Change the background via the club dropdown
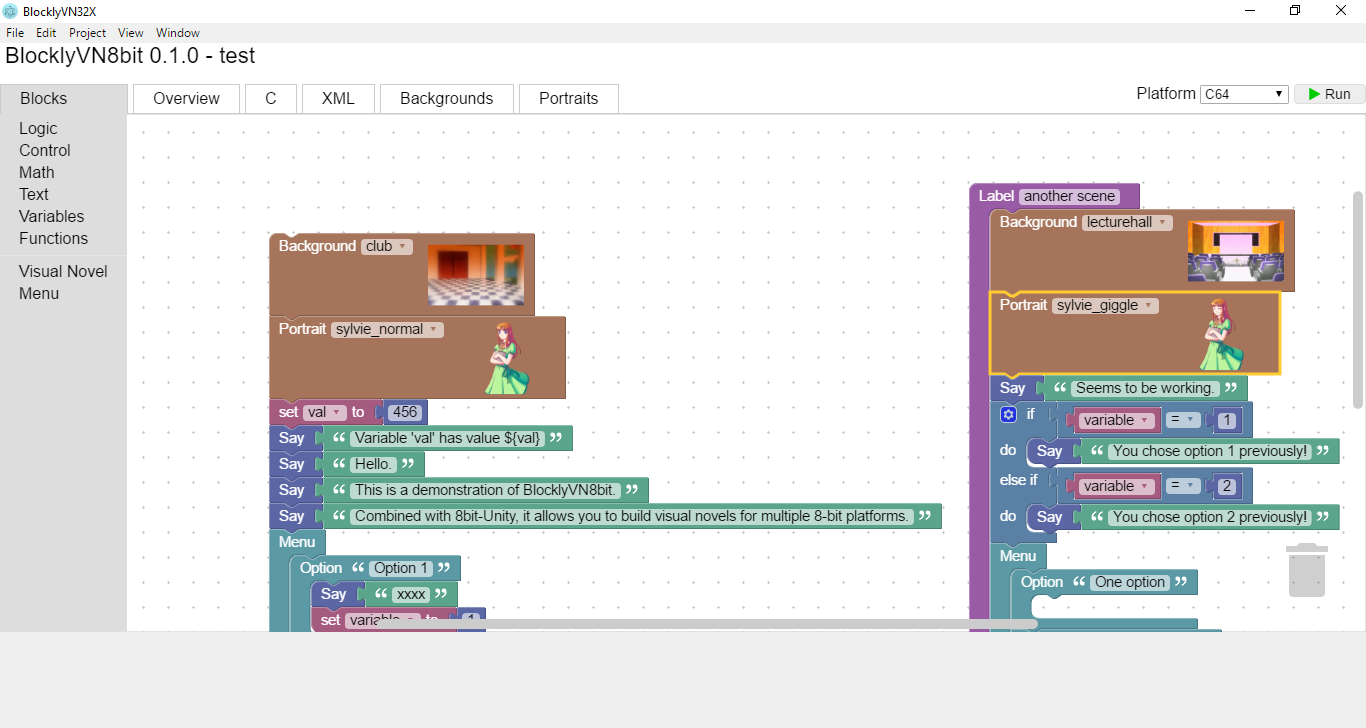Screen dimensions: 1366x728 (x=390, y=246)
